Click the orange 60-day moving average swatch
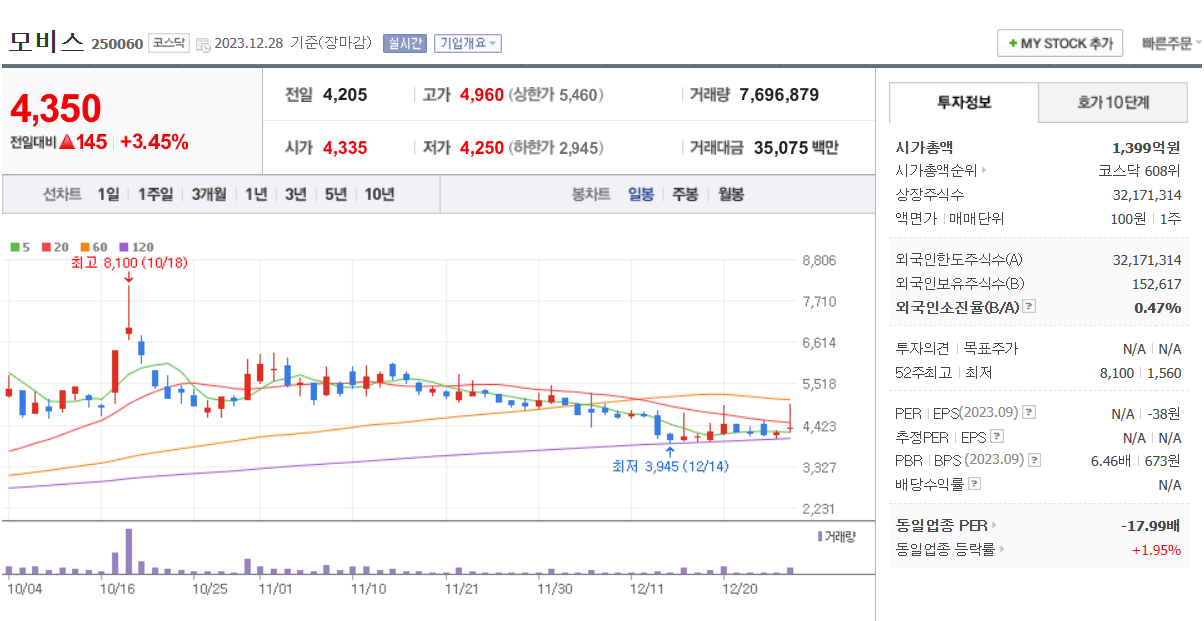 pos(86,247)
